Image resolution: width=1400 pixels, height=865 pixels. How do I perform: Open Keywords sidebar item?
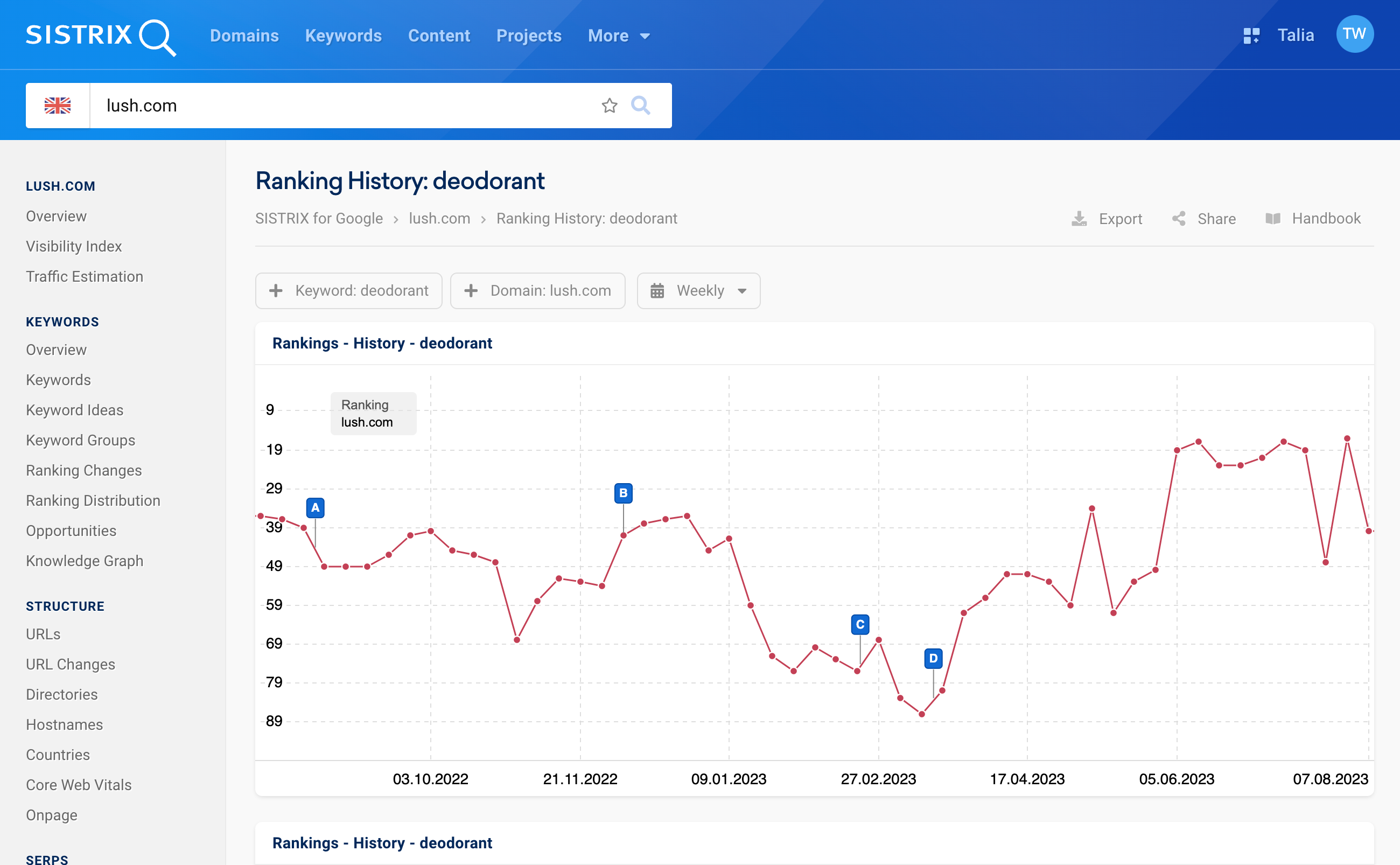click(58, 380)
